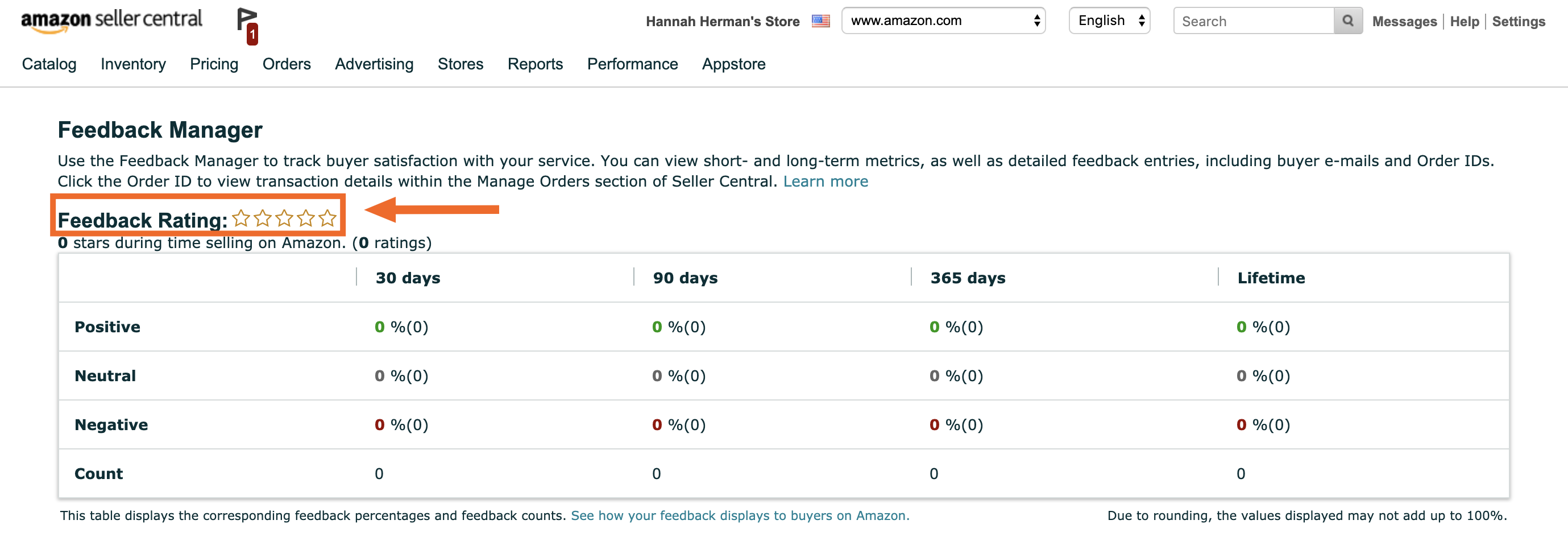The height and width of the screenshot is (553, 1568).
Task: Click the Search input field
Action: coord(1253,20)
